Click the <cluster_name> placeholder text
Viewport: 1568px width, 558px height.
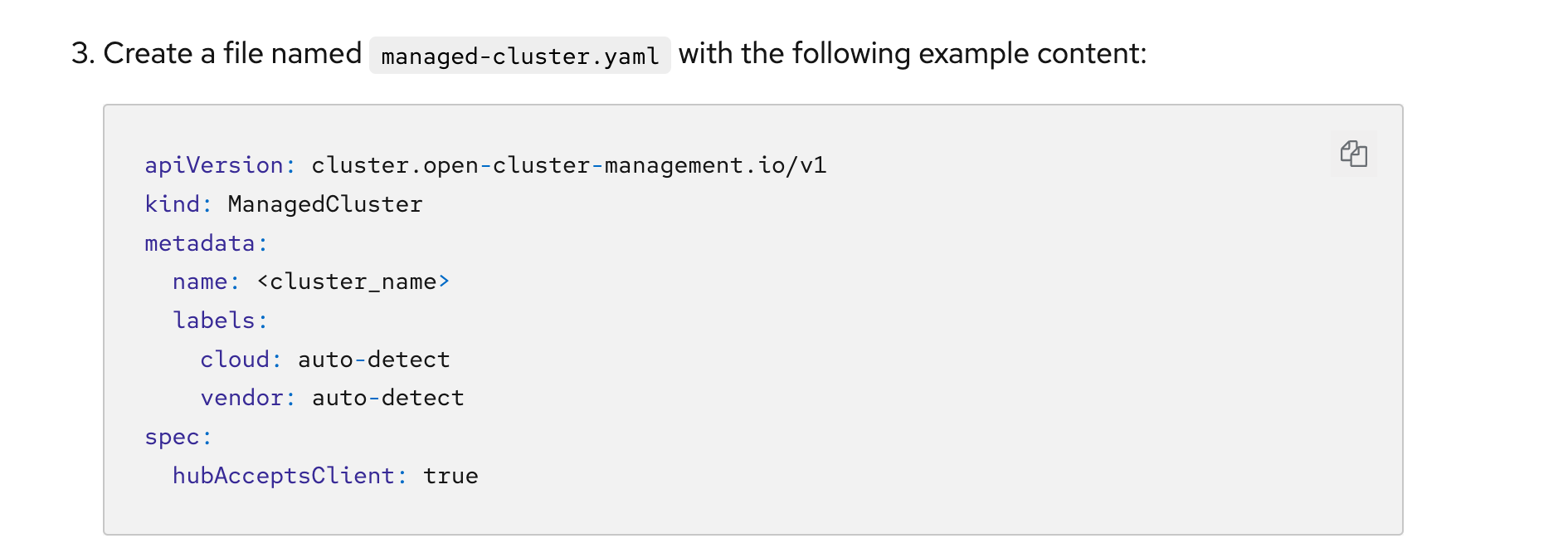[x=353, y=281]
